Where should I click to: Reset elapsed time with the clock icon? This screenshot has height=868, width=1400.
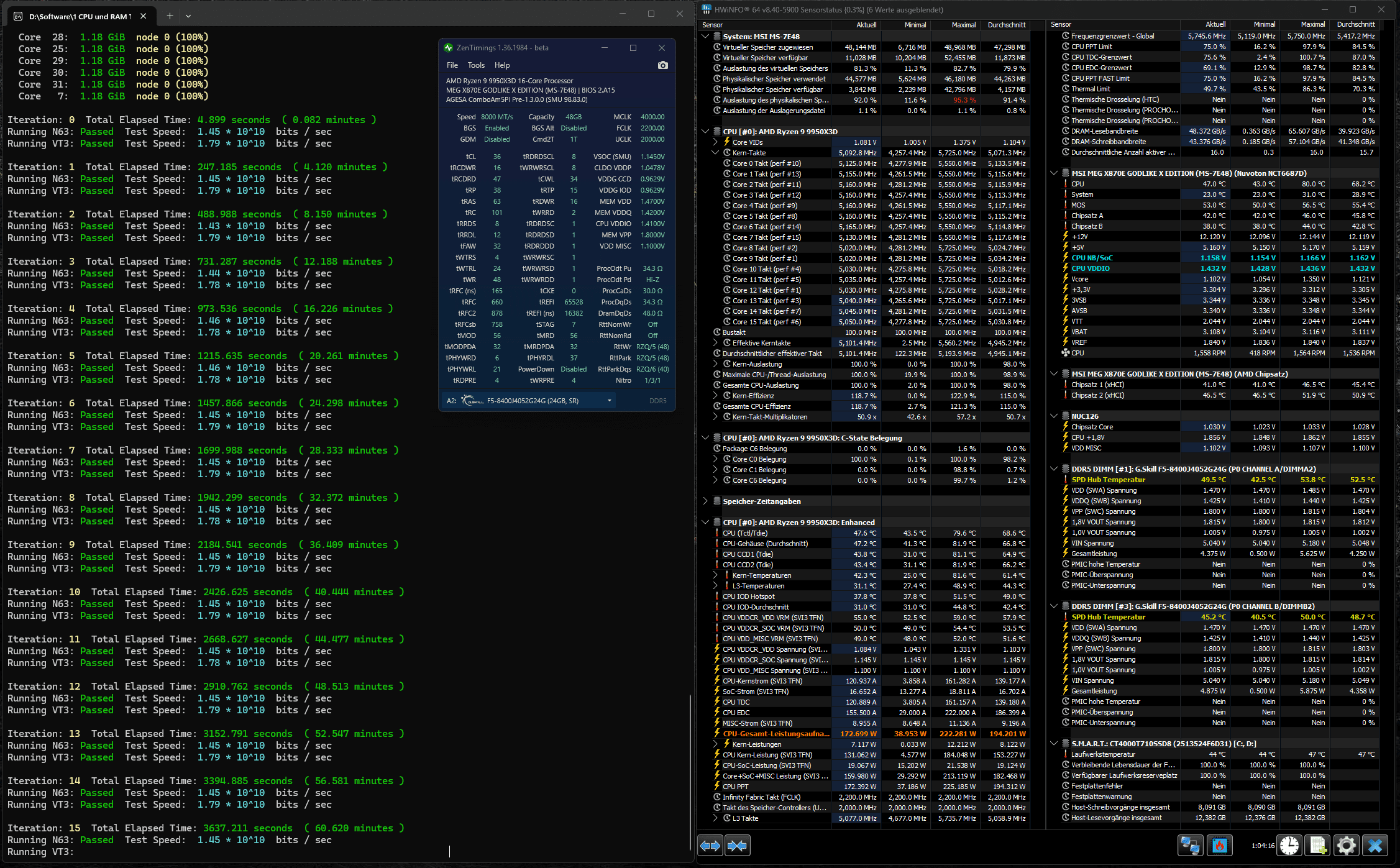point(1289,846)
